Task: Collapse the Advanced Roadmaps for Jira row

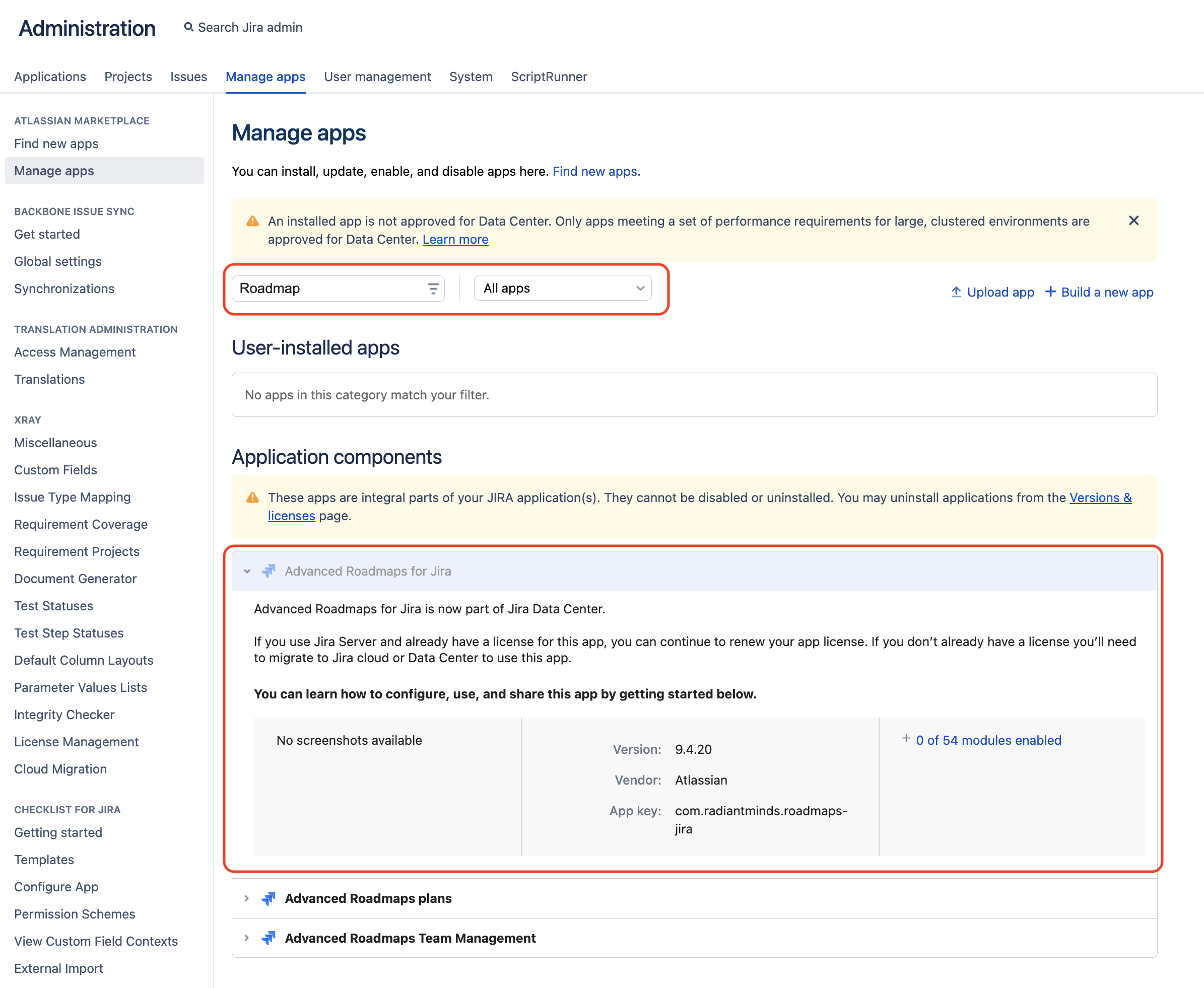Action: (x=247, y=571)
